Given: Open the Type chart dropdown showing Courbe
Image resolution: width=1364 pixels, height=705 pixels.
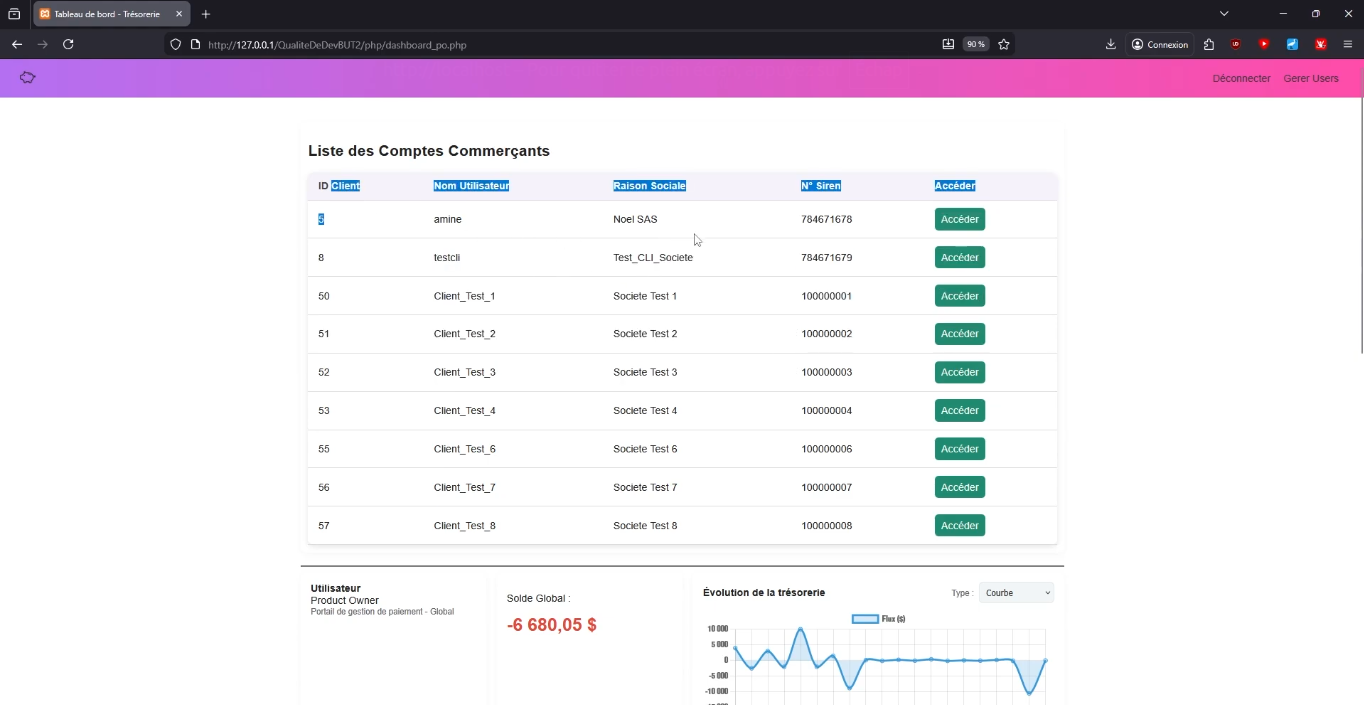Looking at the screenshot, I should (1016, 593).
